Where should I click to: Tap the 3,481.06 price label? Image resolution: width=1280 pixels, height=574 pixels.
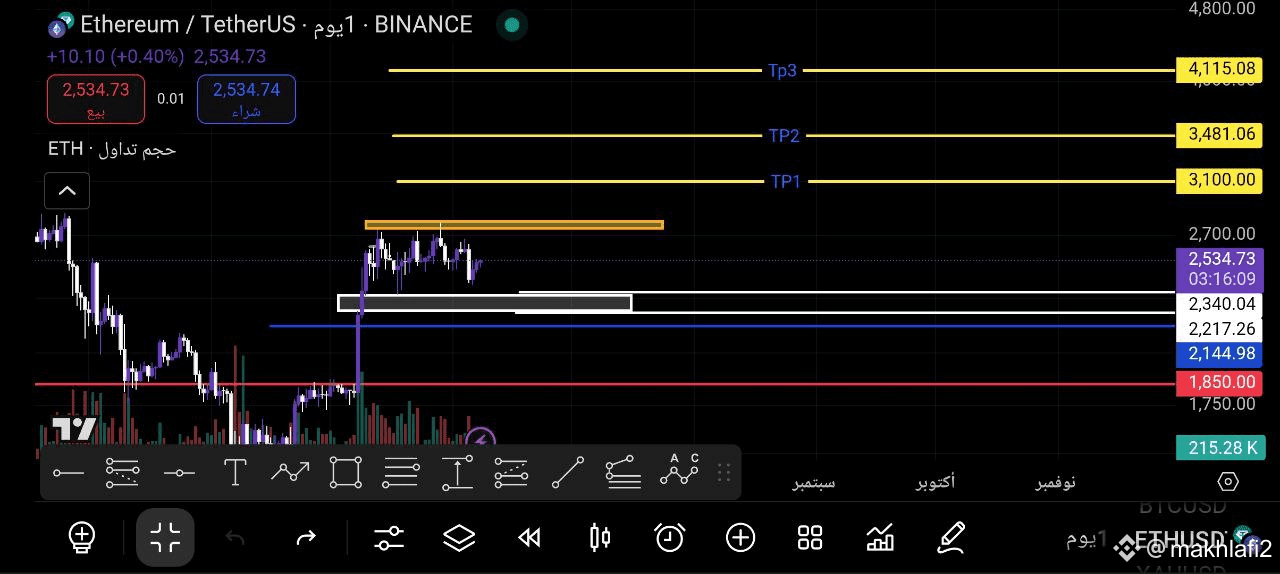[1217, 134]
